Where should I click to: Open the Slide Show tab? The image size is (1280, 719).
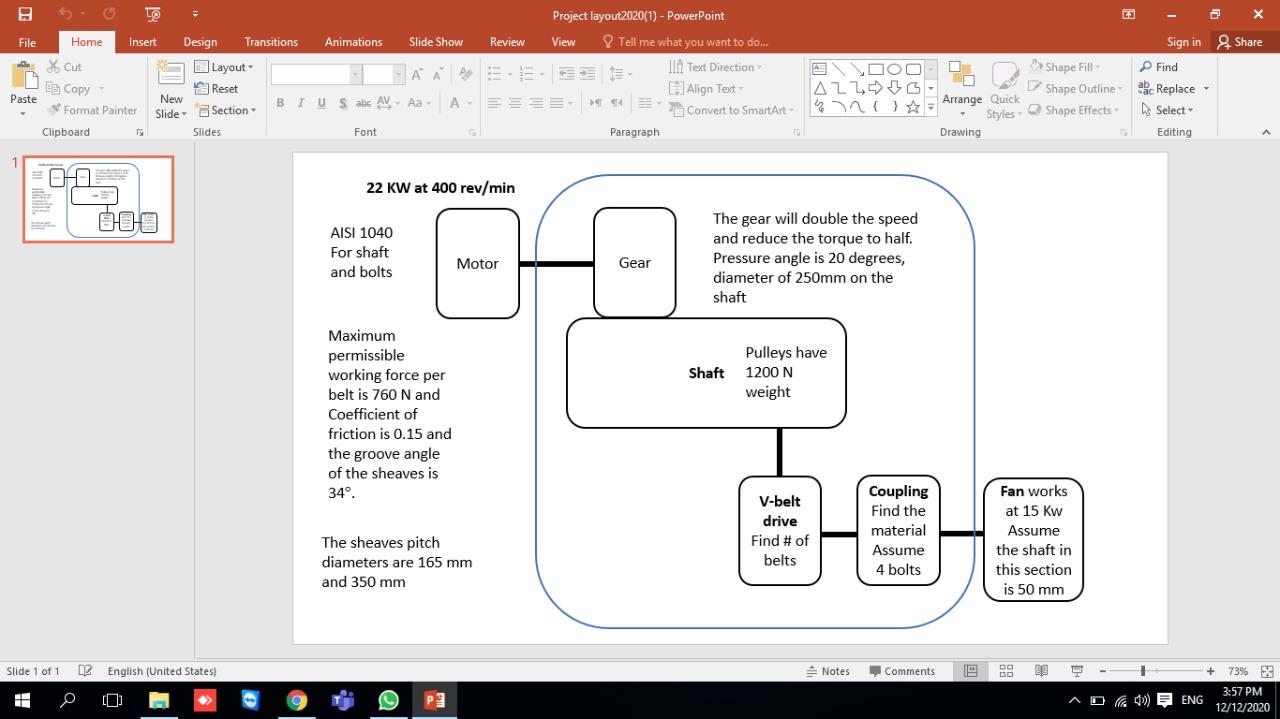[x=435, y=41]
